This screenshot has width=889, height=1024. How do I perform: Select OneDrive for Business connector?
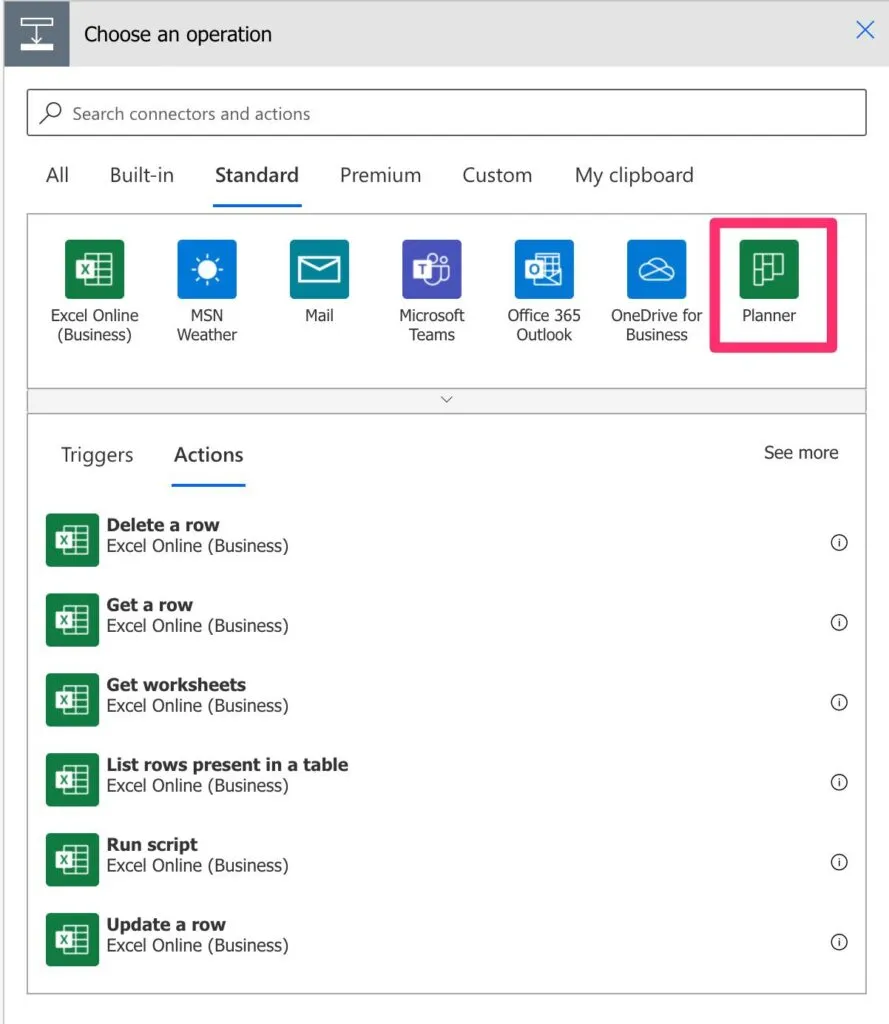(657, 270)
